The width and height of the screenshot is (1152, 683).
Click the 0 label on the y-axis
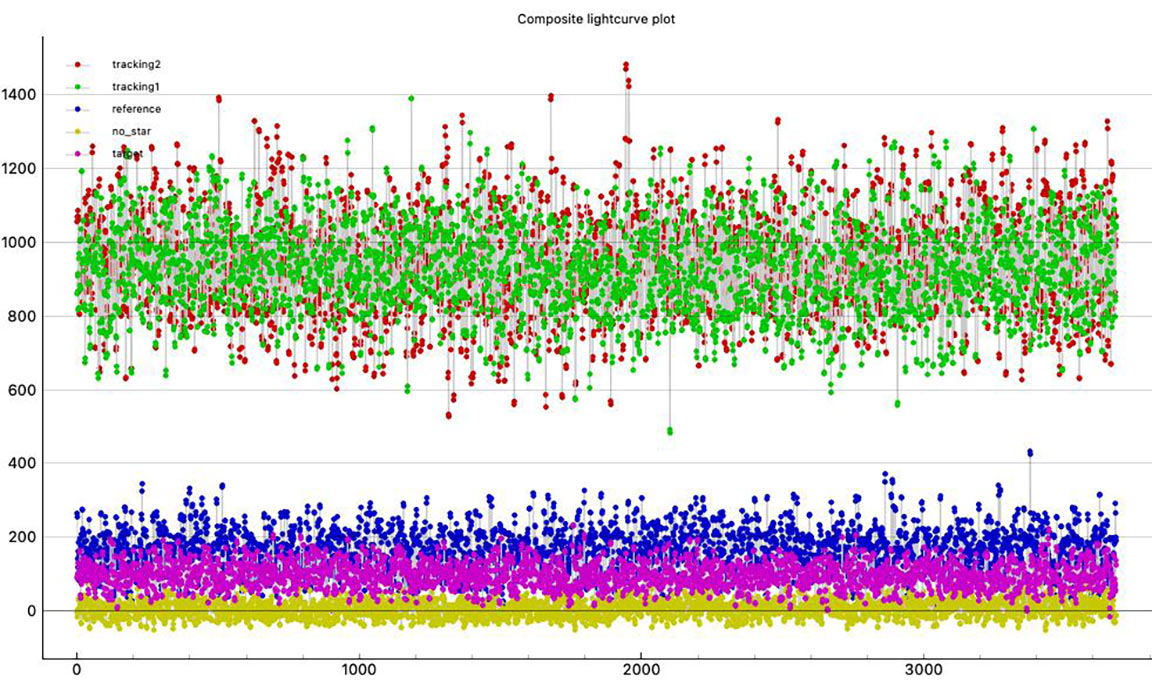pyautogui.click(x=31, y=611)
